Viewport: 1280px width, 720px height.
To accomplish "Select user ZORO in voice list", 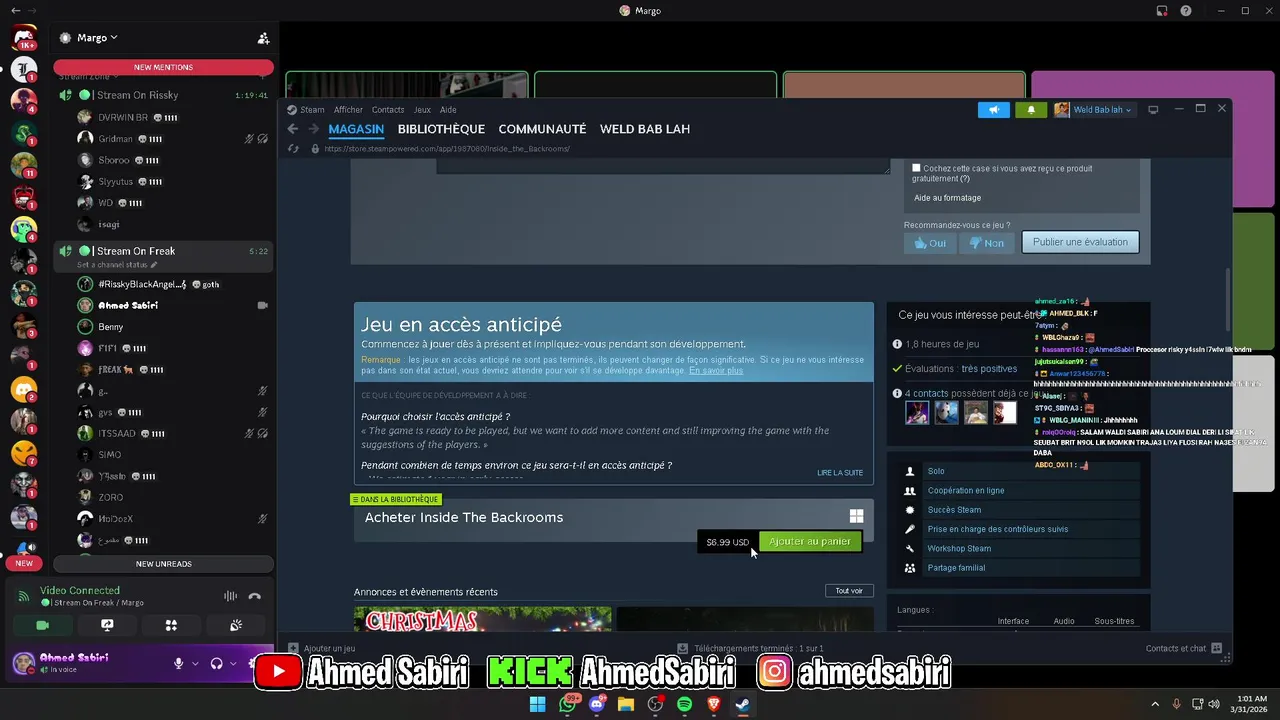I will [110, 497].
